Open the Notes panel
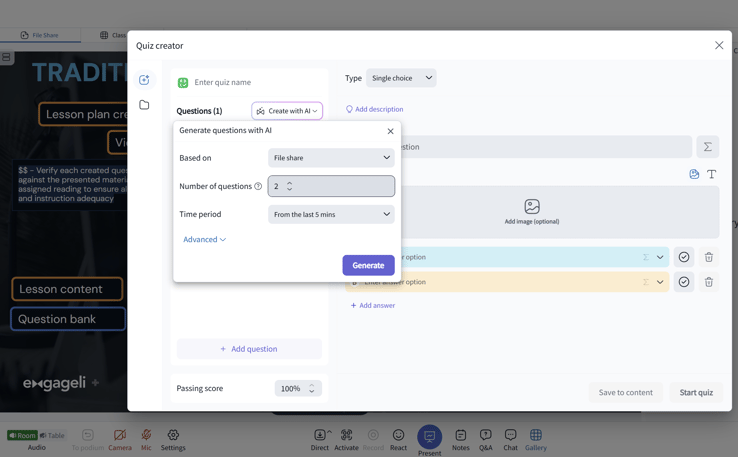Screen dimensions: 738x457 coord(461,440)
